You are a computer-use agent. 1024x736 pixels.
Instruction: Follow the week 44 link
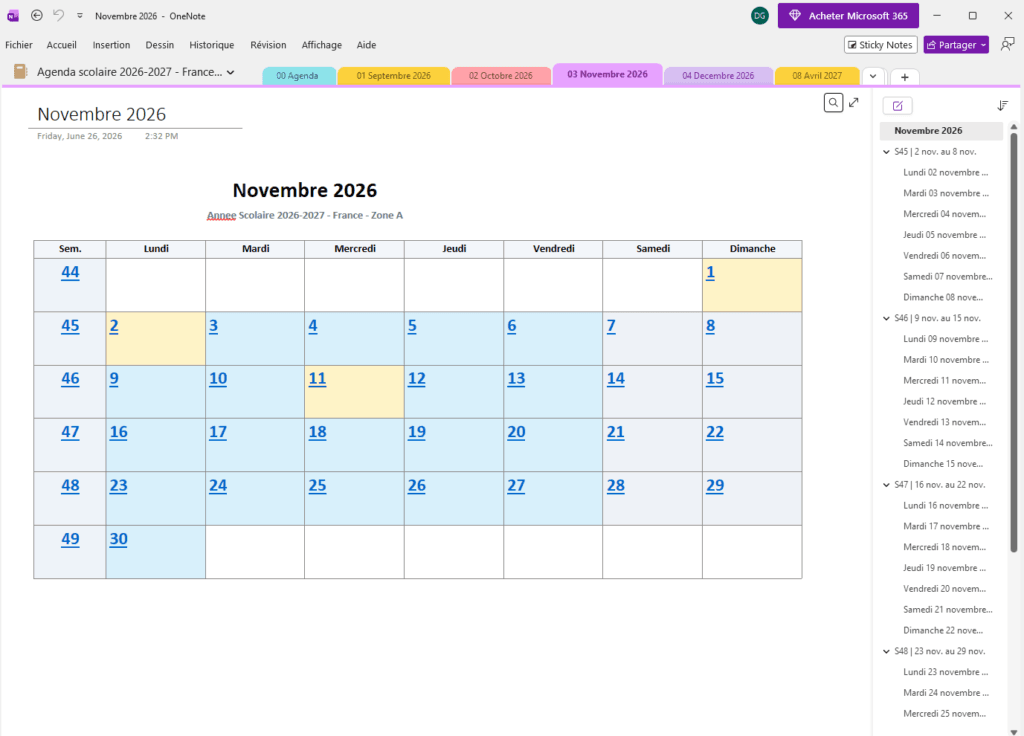[70, 272]
